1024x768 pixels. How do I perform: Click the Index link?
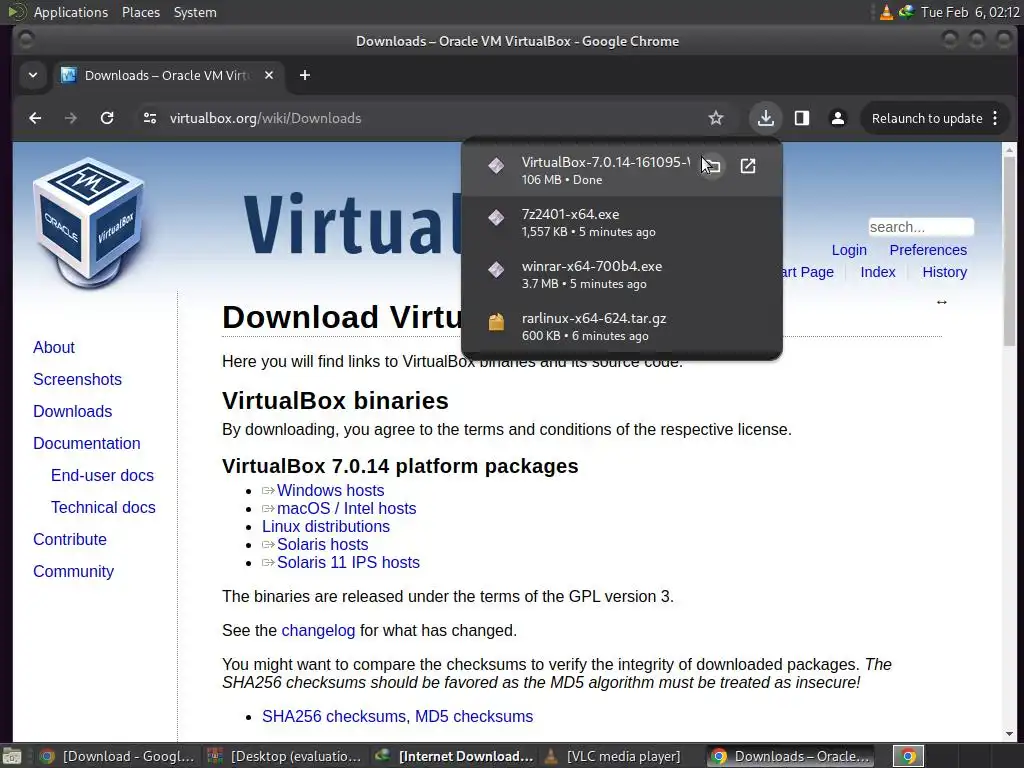point(878,272)
